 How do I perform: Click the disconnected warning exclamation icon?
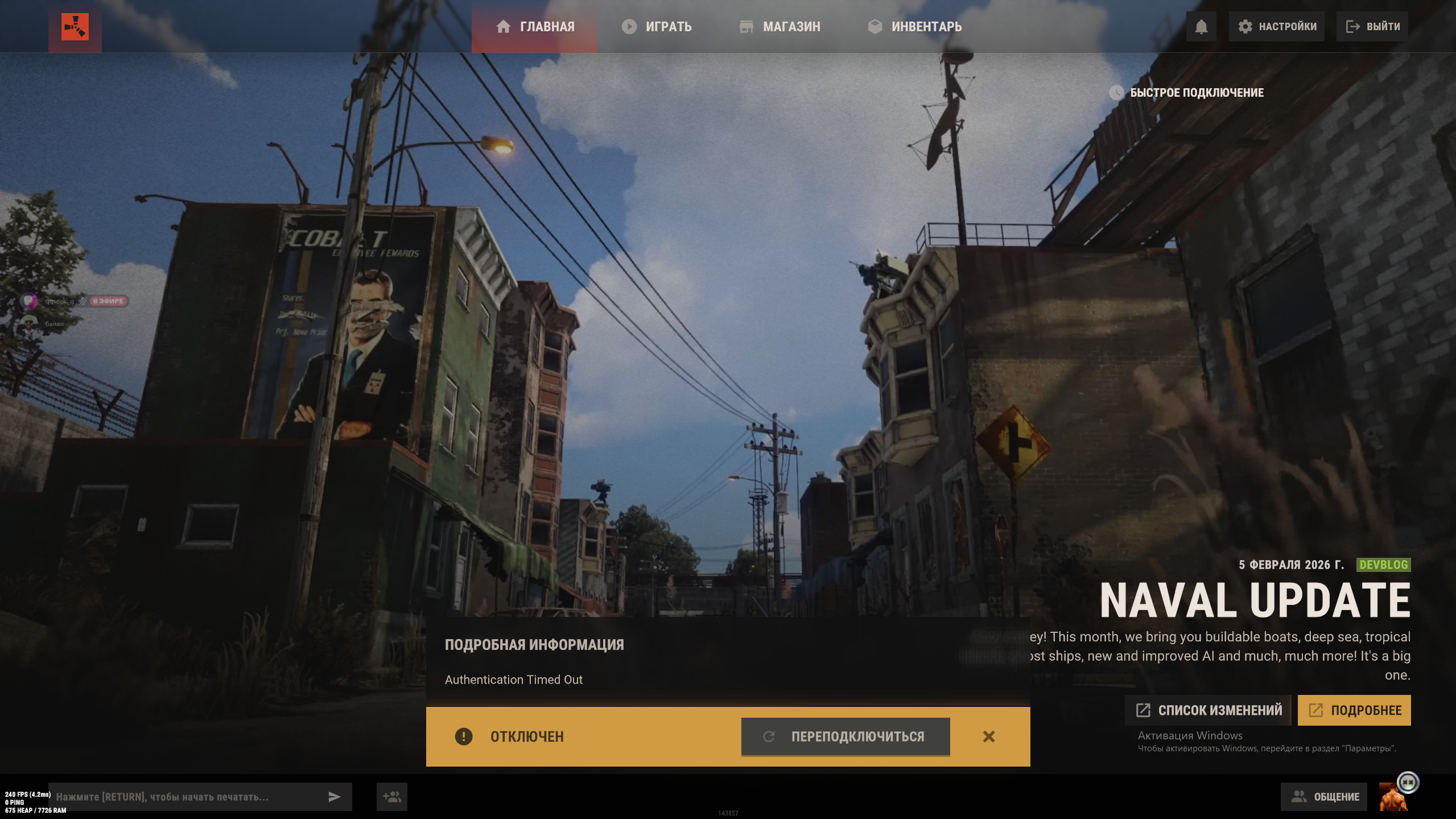463,736
